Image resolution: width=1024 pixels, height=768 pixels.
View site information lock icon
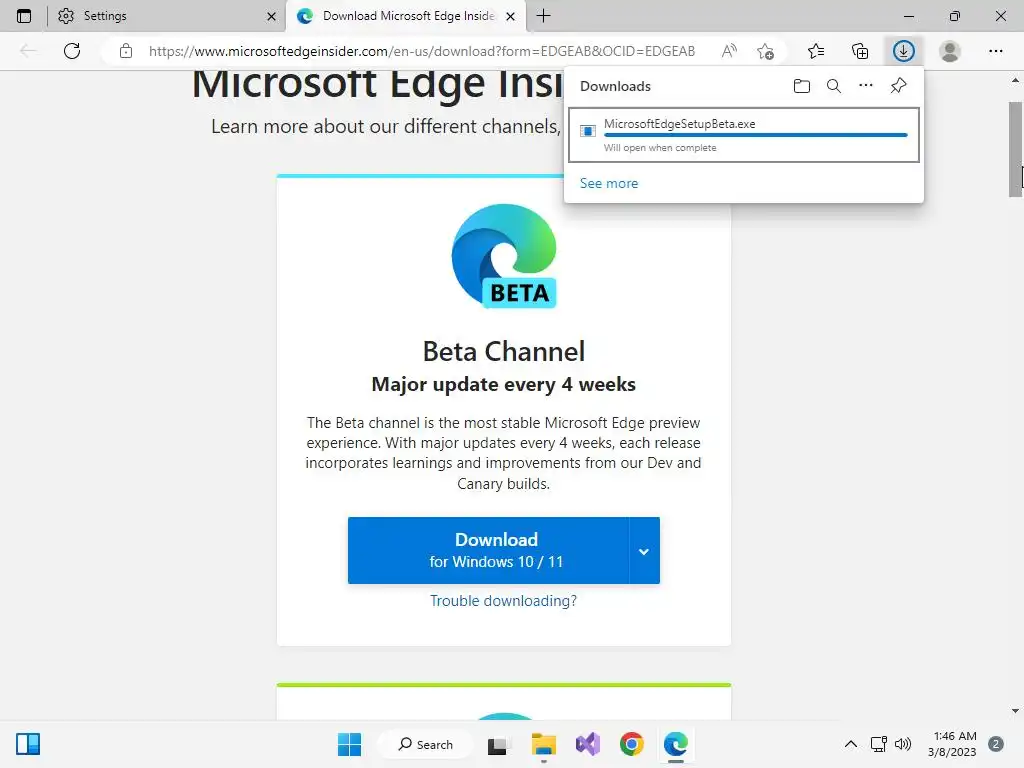[126, 51]
